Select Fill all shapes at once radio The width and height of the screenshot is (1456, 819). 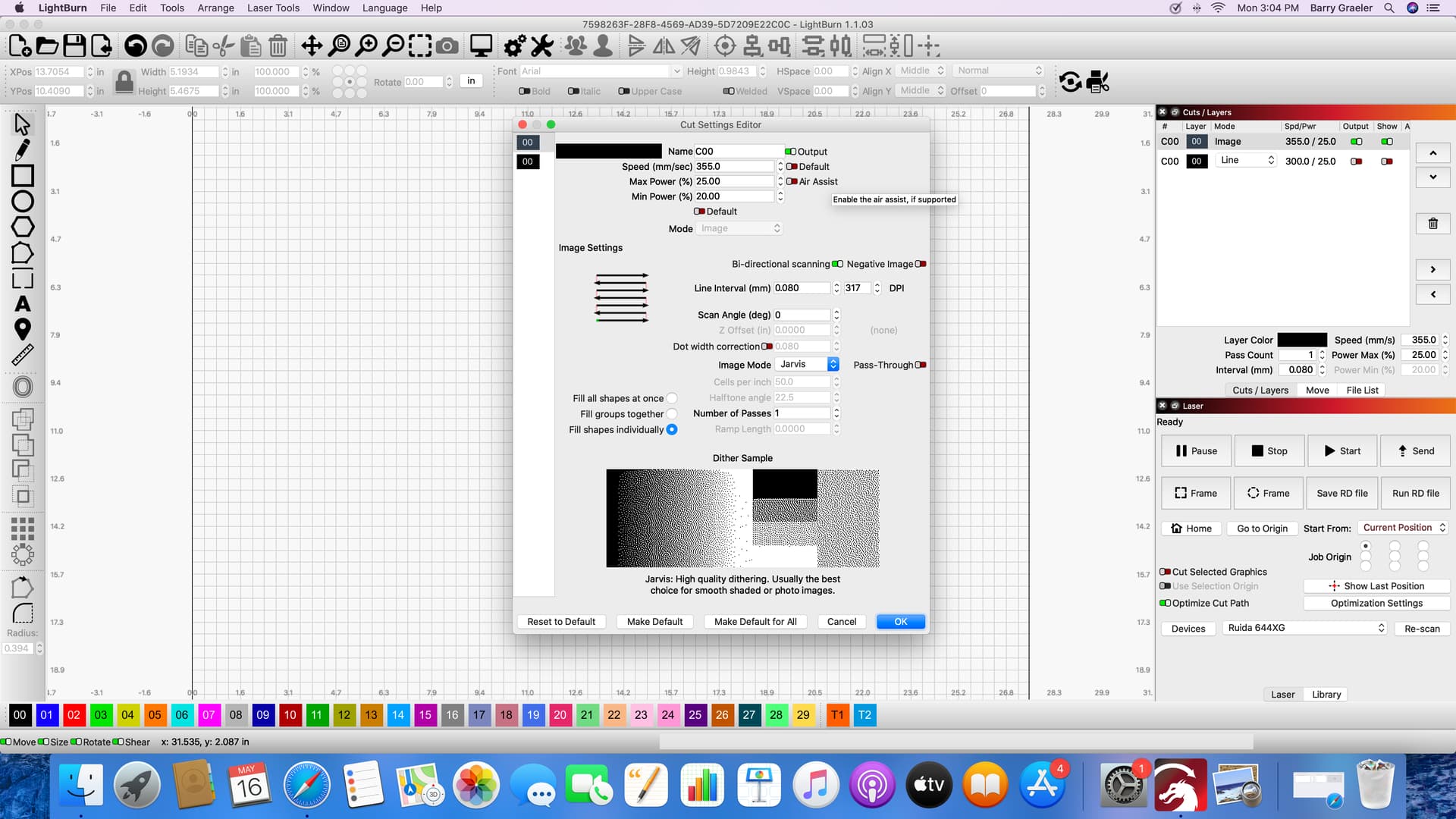(x=672, y=398)
